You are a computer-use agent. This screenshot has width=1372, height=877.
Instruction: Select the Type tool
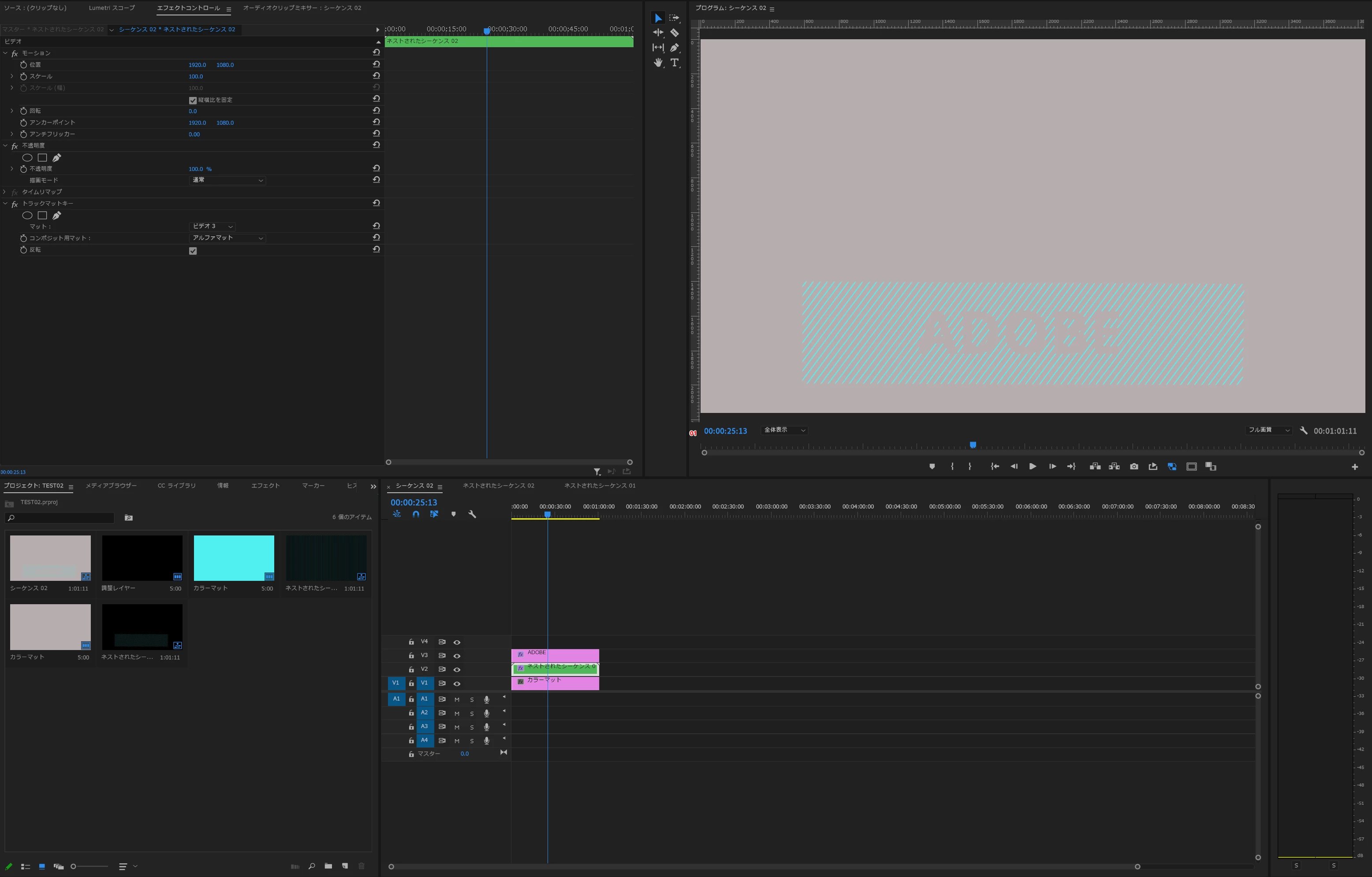(x=674, y=63)
